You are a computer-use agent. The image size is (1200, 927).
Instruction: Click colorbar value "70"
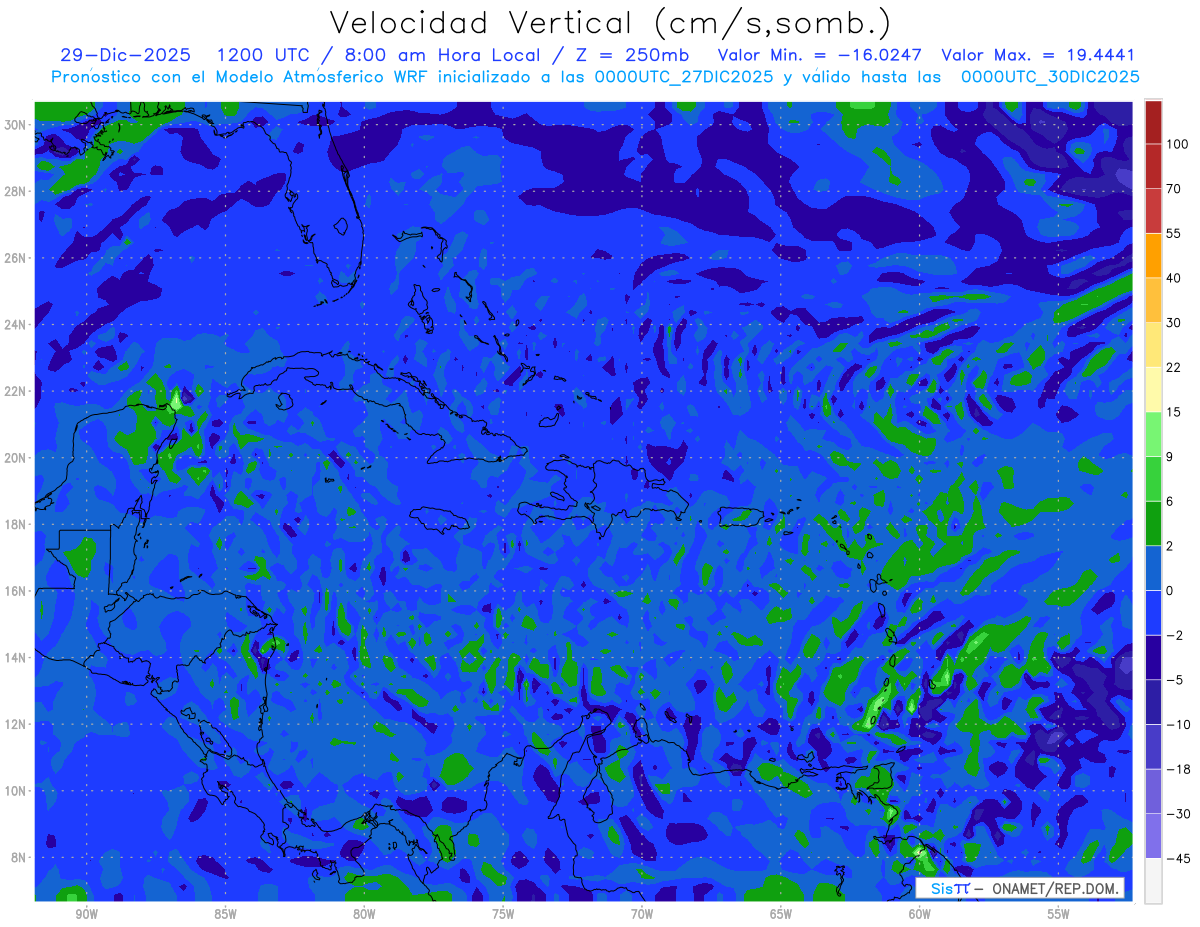(x=1174, y=189)
